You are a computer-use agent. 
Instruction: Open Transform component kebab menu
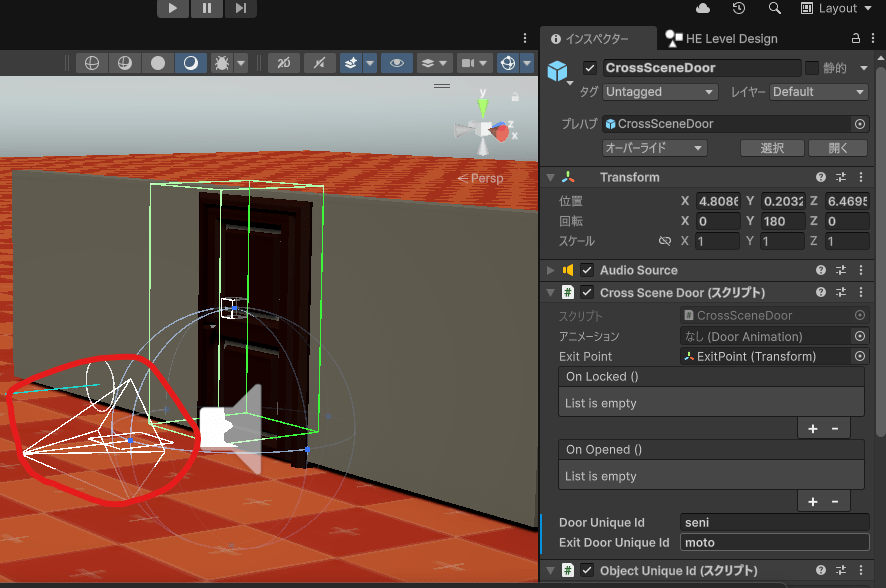tap(861, 177)
